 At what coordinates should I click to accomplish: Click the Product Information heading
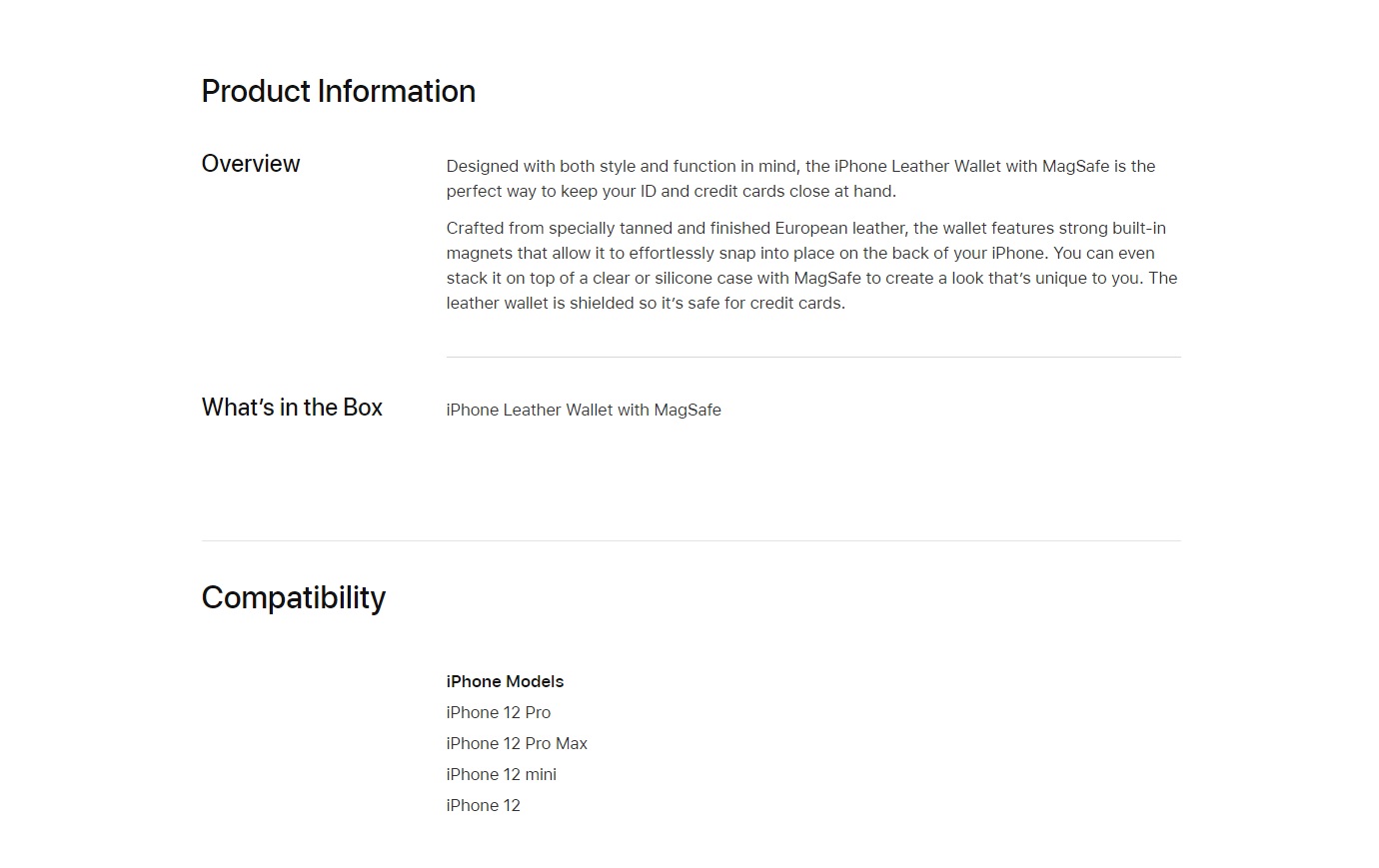(x=338, y=91)
